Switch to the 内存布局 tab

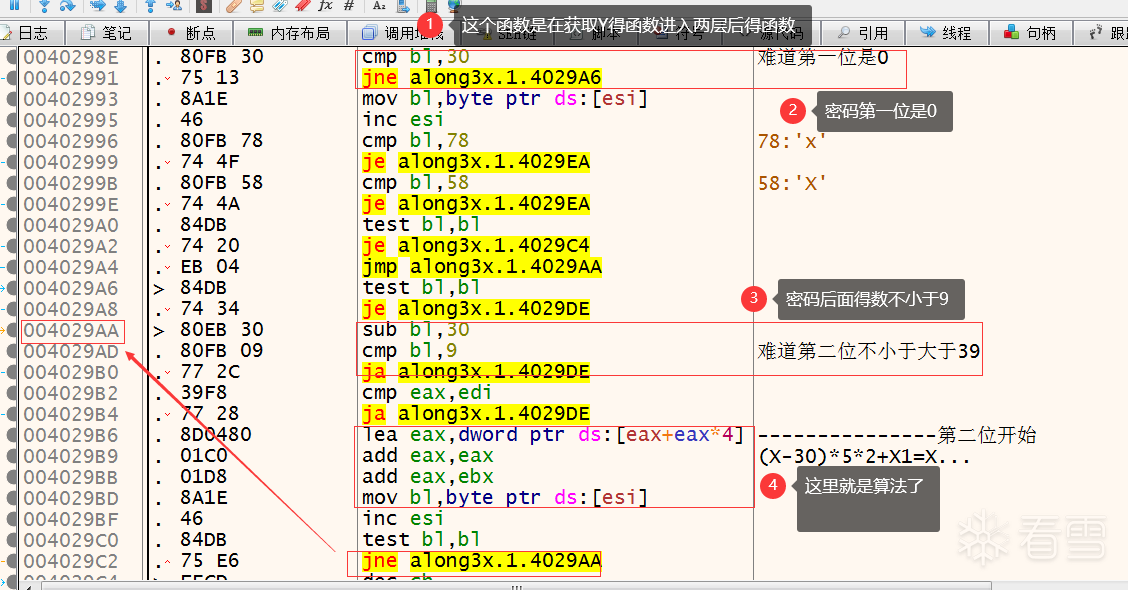coord(290,33)
